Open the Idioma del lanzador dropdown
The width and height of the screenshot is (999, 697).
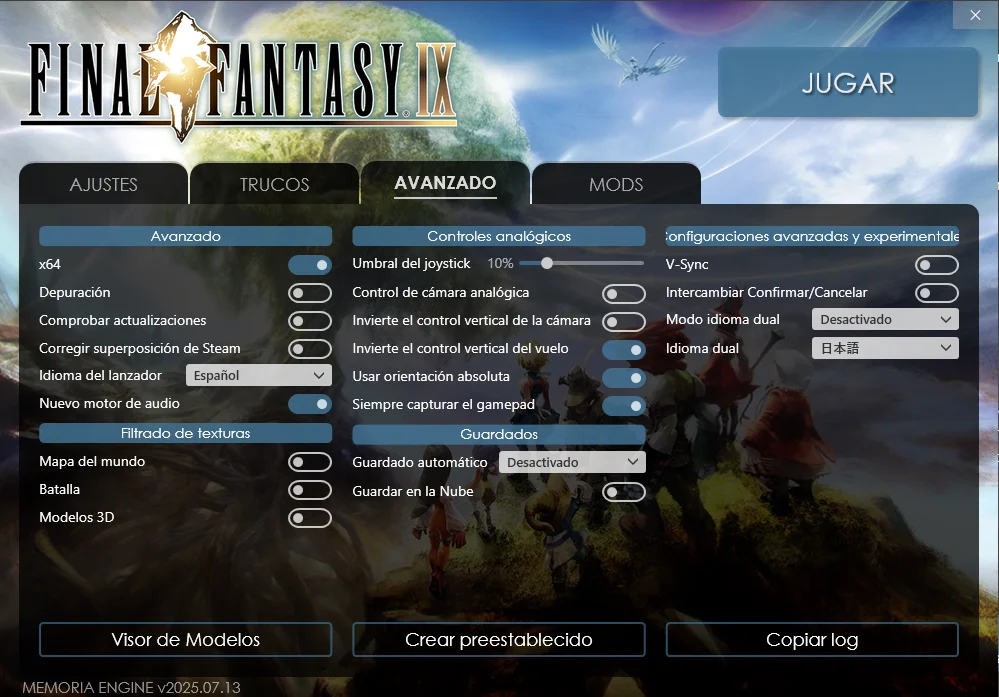pyautogui.click(x=258, y=375)
